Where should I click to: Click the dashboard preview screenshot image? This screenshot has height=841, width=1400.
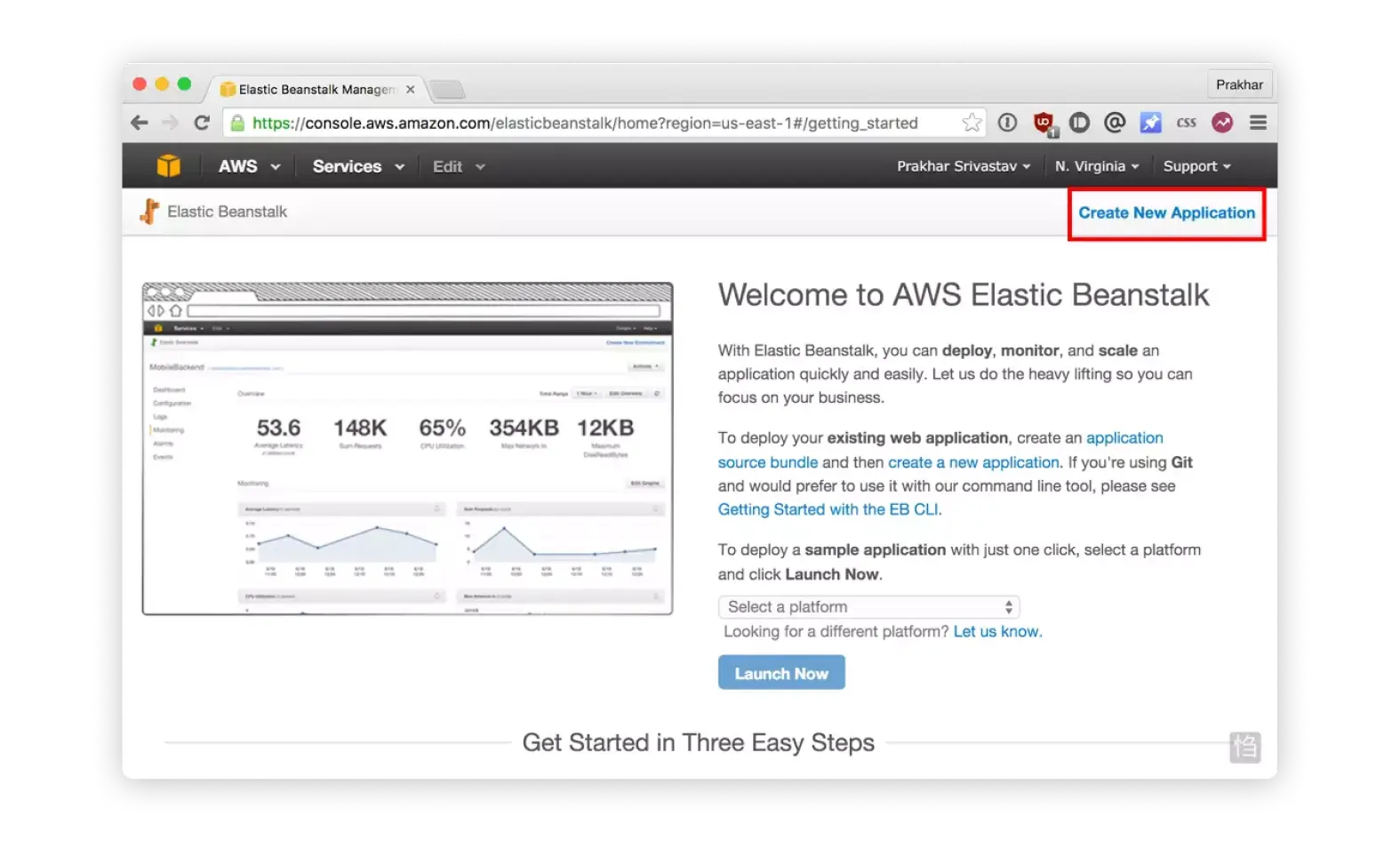pyautogui.click(x=407, y=449)
